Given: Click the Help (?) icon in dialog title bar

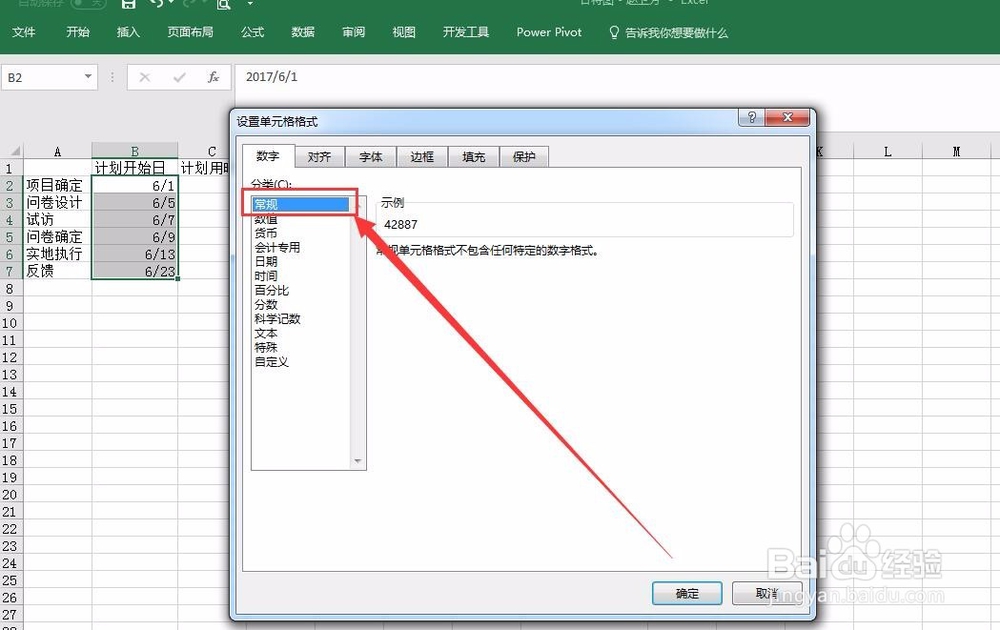Looking at the screenshot, I should pyautogui.click(x=751, y=117).
